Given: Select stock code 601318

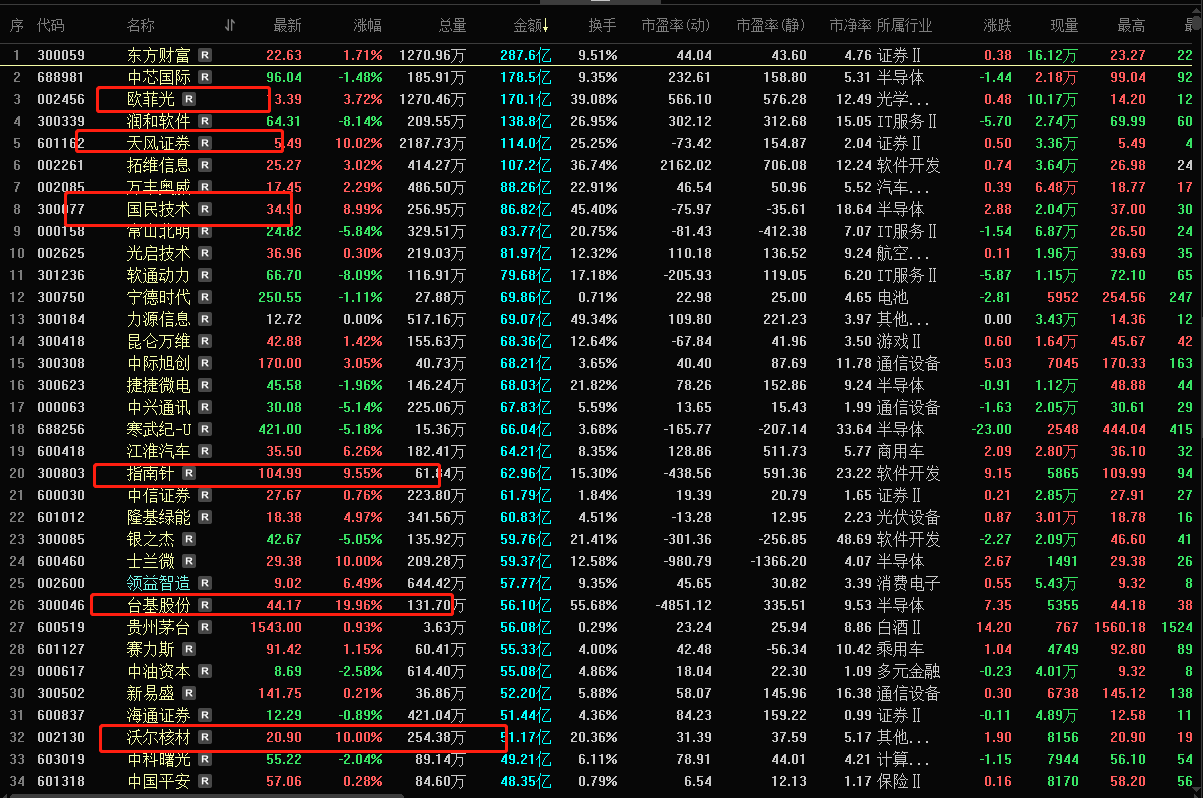Looking at the screenshot, I should [x=61, y=781].
